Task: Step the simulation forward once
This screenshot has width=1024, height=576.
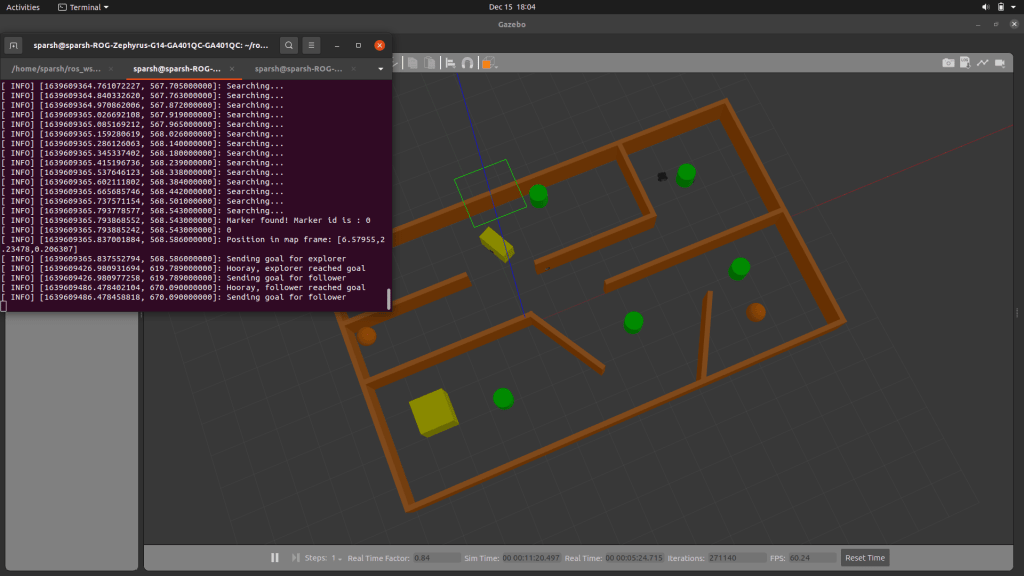Action: click(295, 557)
